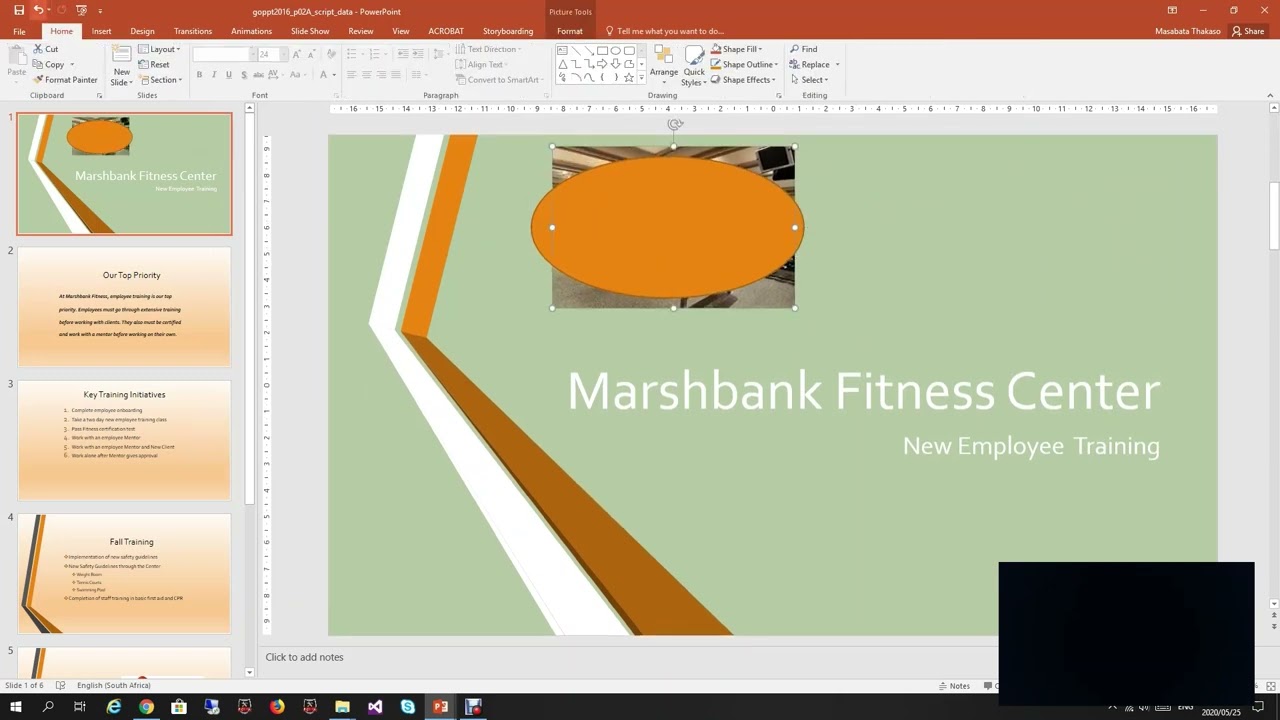Image resolution: width=1280 pixels, height=720 pixels.
Task: Expand the shapes gallery
Action: pyautogui.click(x=641, y=78)
